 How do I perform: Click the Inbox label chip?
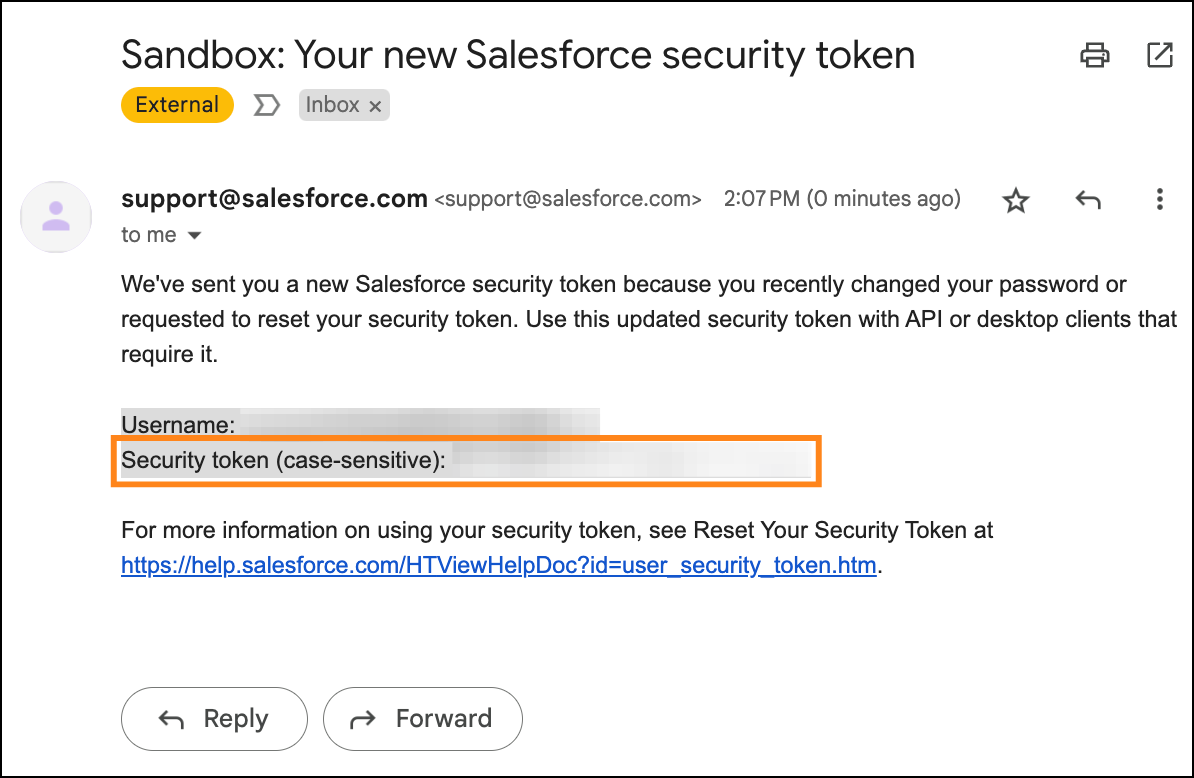(x=332, y=105)
